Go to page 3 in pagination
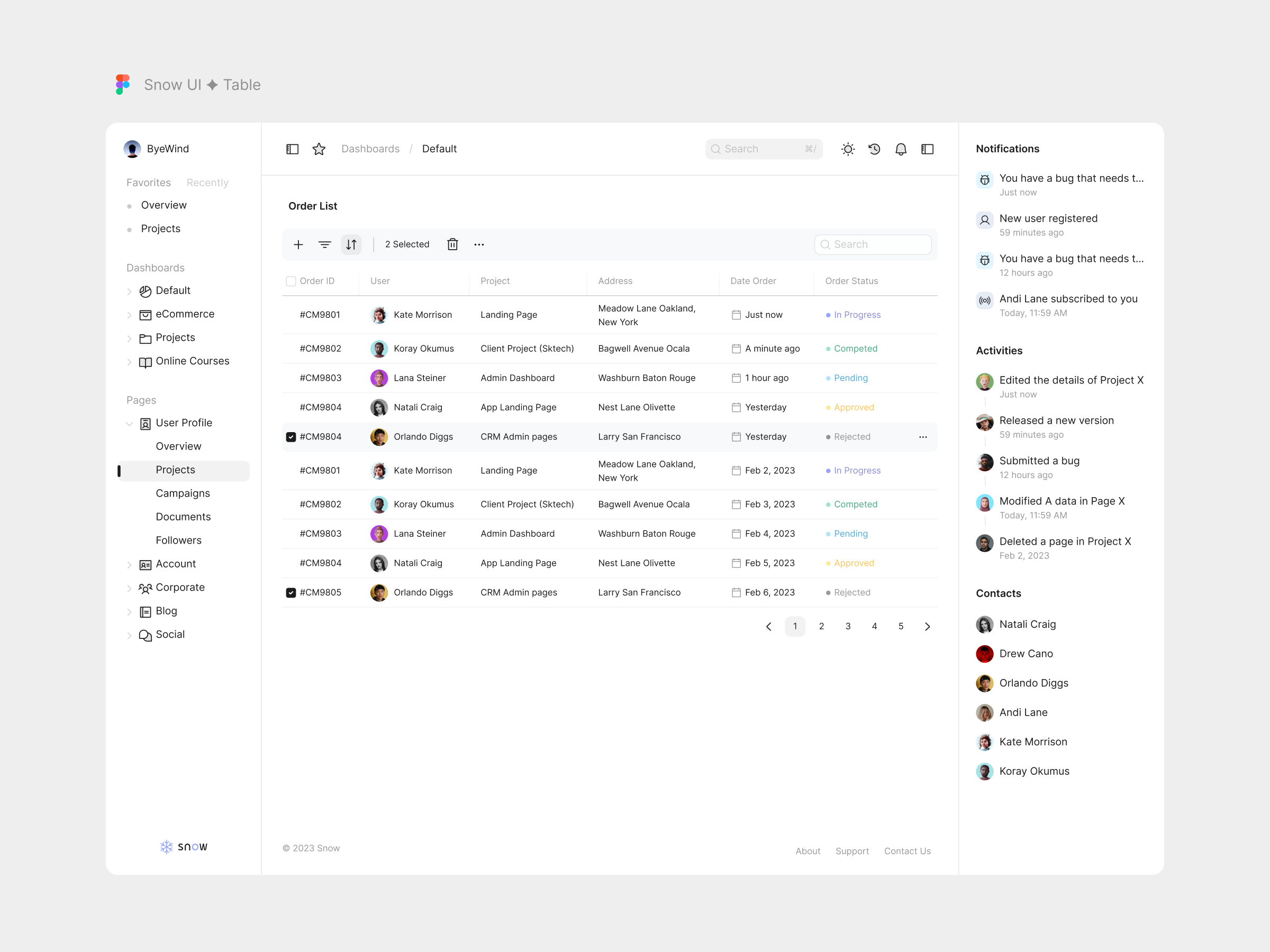The image size is (1270, 952). (x=847, y=626)
